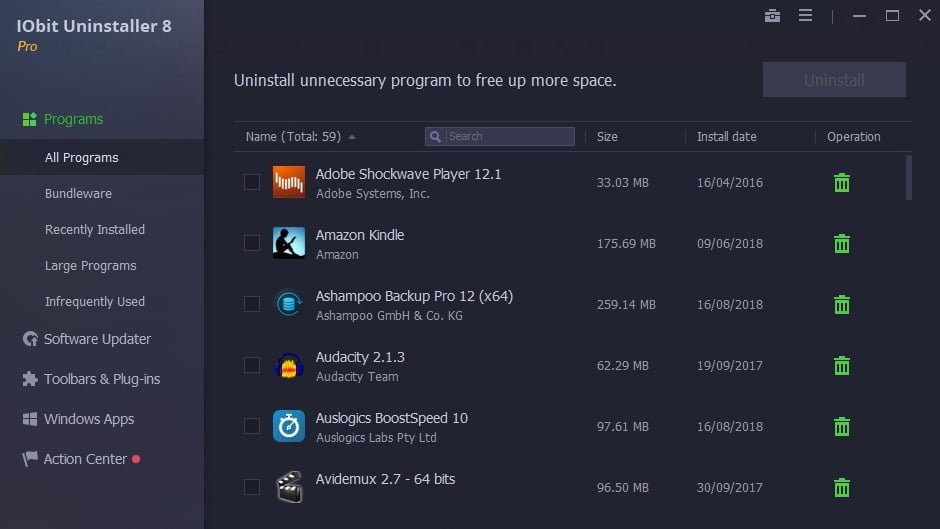
Task: Switch to Large Programs list
Action: [x=91, y=266]
